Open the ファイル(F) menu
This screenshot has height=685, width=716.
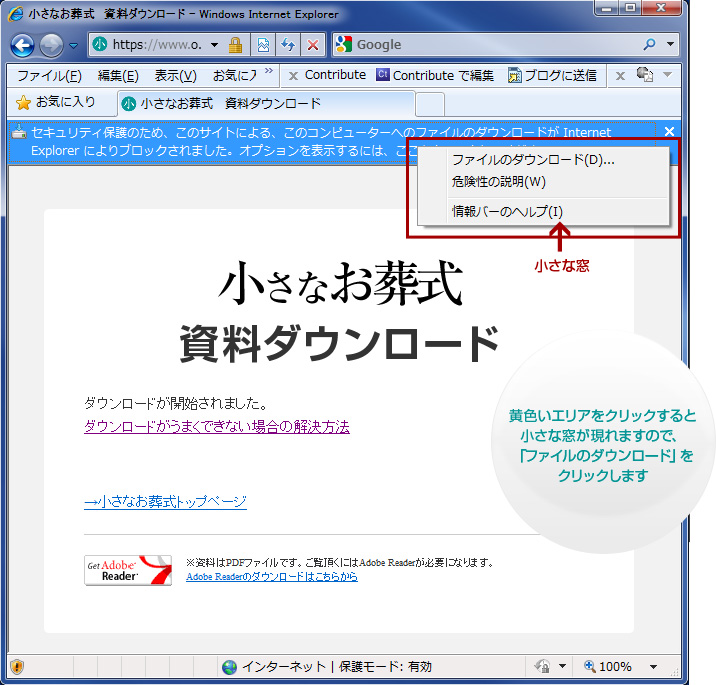coord(49,75)
